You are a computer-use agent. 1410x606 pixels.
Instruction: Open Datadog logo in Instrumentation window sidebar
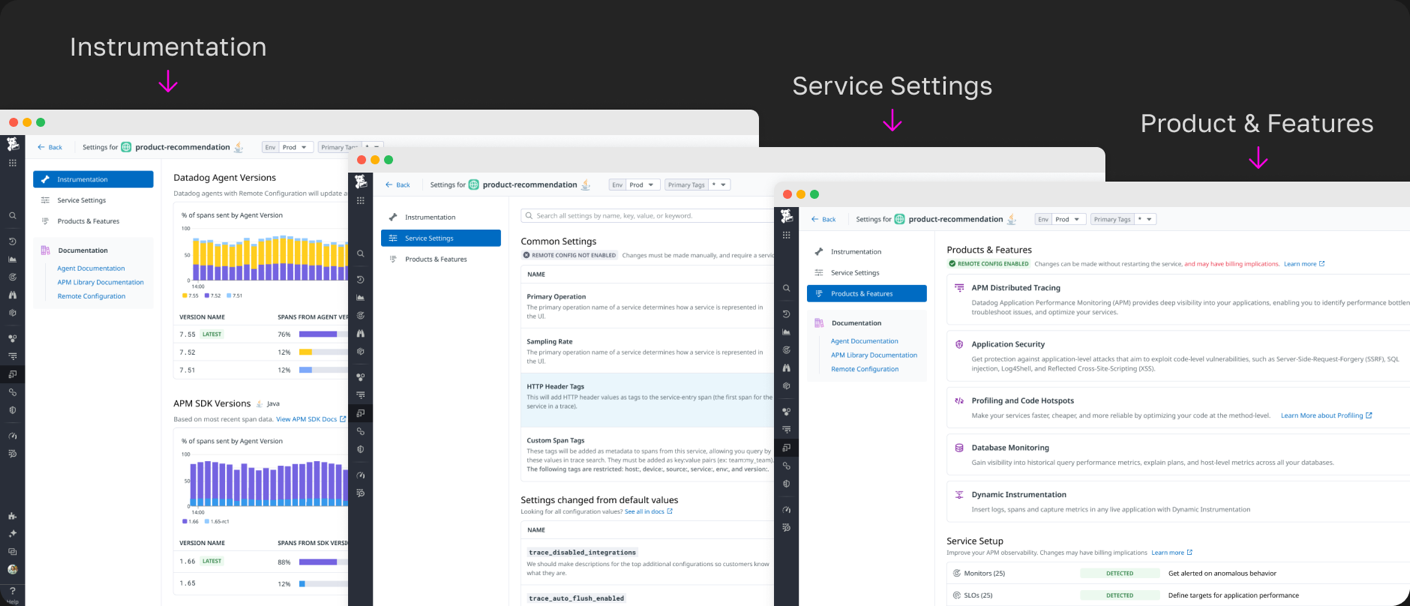(x=13, y=145)
